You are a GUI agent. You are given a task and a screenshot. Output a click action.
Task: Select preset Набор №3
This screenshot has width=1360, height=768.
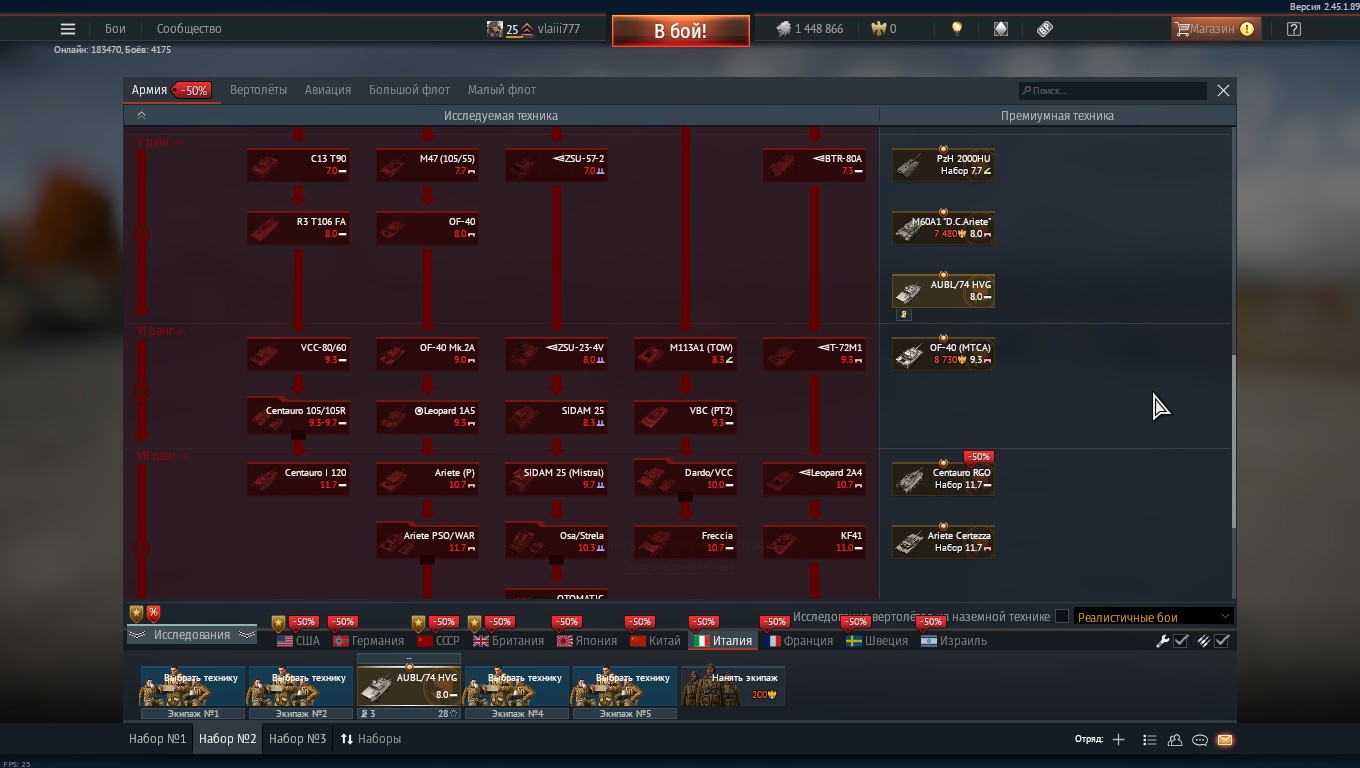[298, 739]
